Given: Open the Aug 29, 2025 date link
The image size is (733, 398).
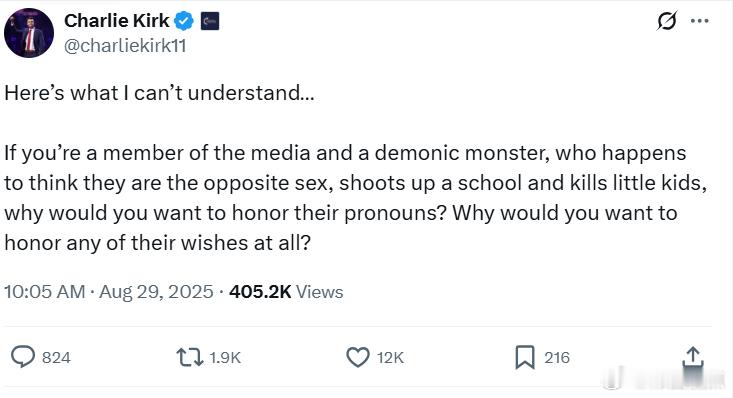Looking at the screenshot, I should tap(156, 292).
